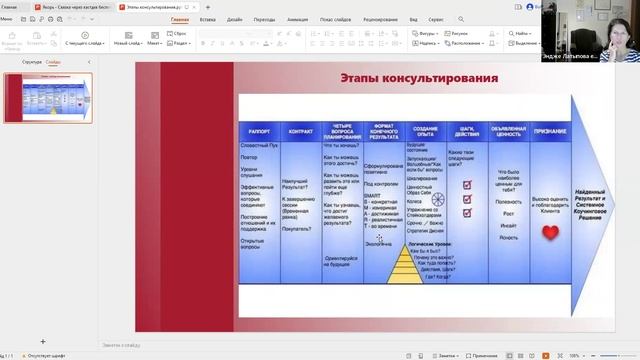Open the Надпись text box dropdown

425,43
